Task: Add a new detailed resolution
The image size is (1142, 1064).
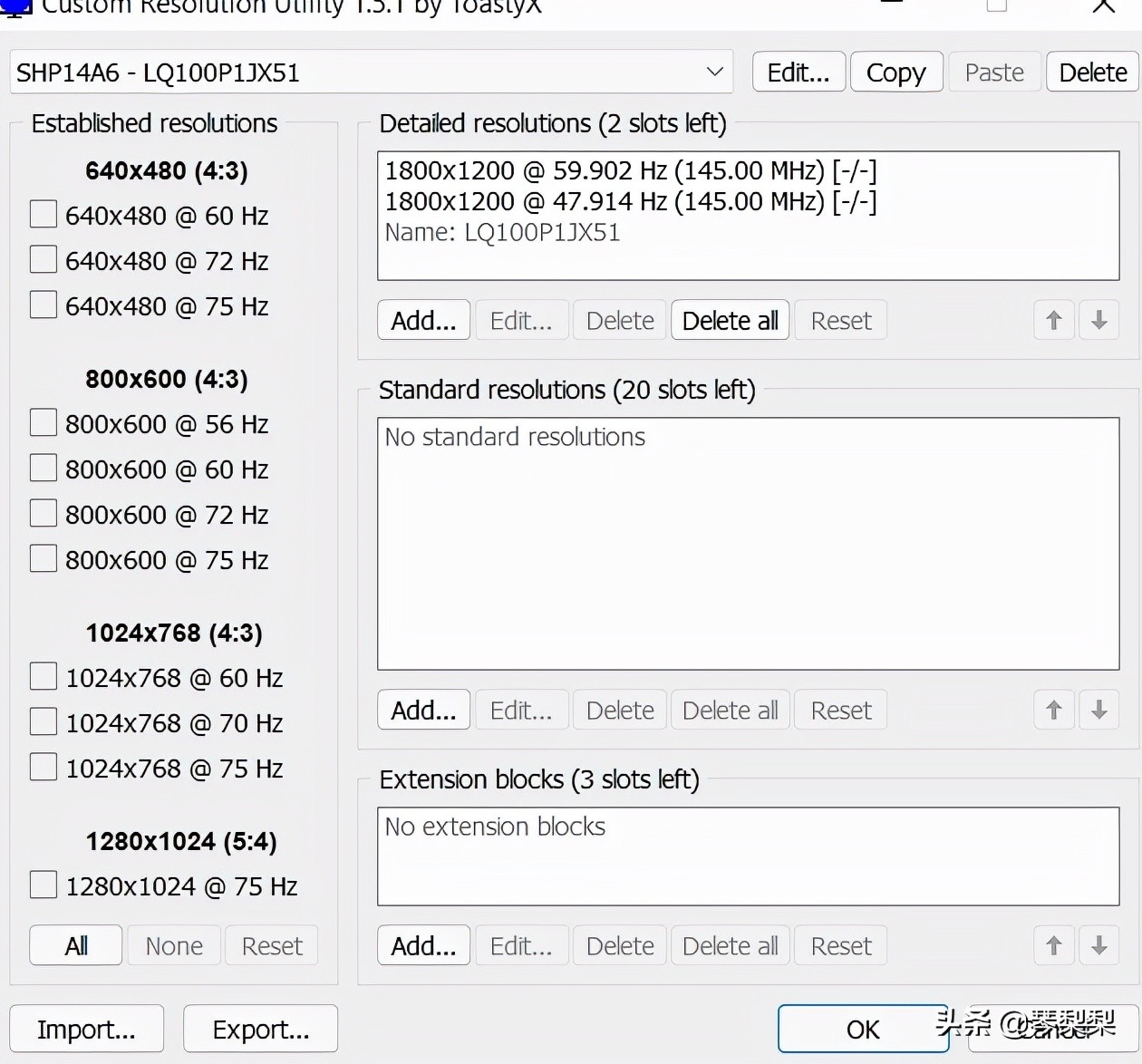Action: coord(422,320)
